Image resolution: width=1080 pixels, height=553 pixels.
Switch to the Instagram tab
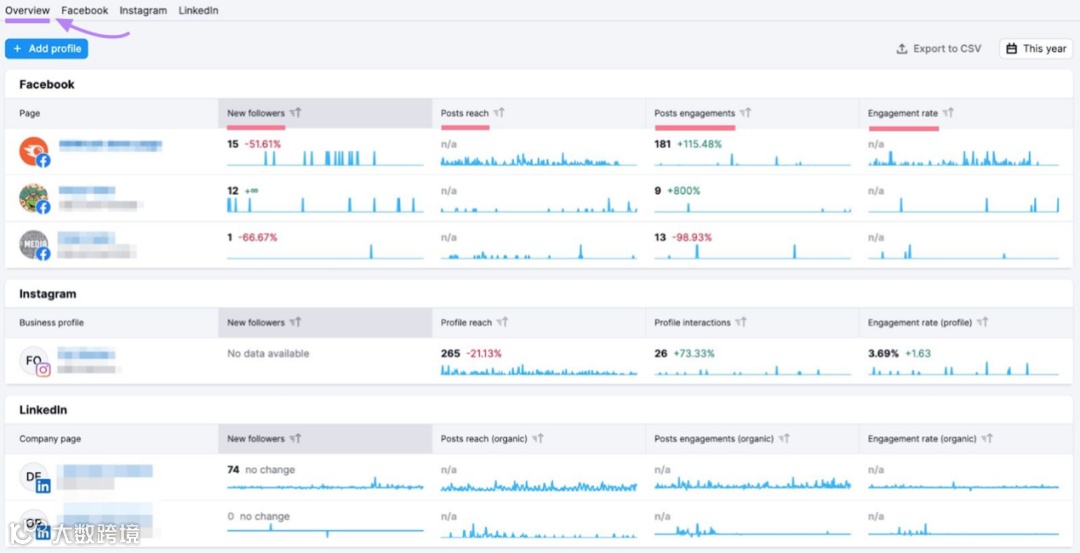(x=143, y=10)
